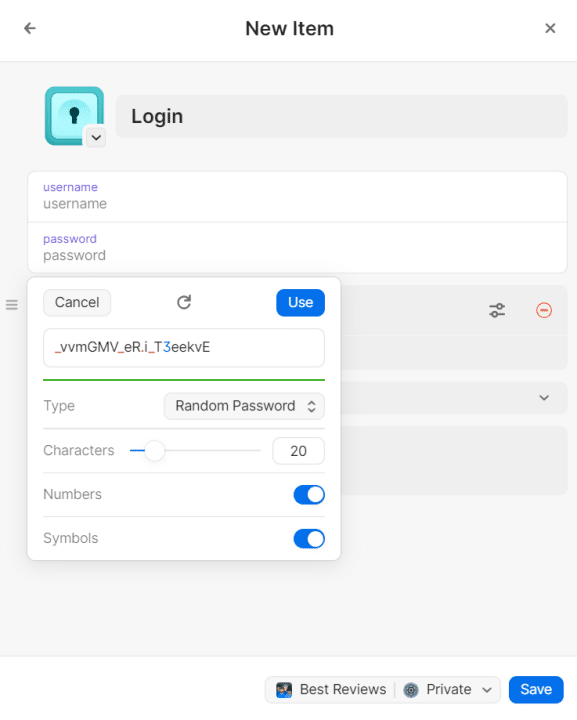Open the Private vault dropdown

[x=448, y=689]
